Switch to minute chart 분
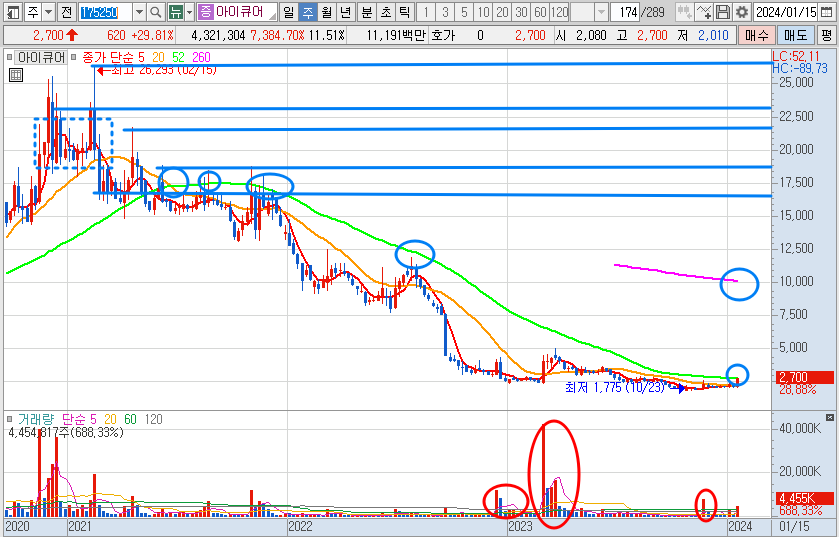This screenshot has width=839, height=537. pyautogui.click(x=367, y=12)
